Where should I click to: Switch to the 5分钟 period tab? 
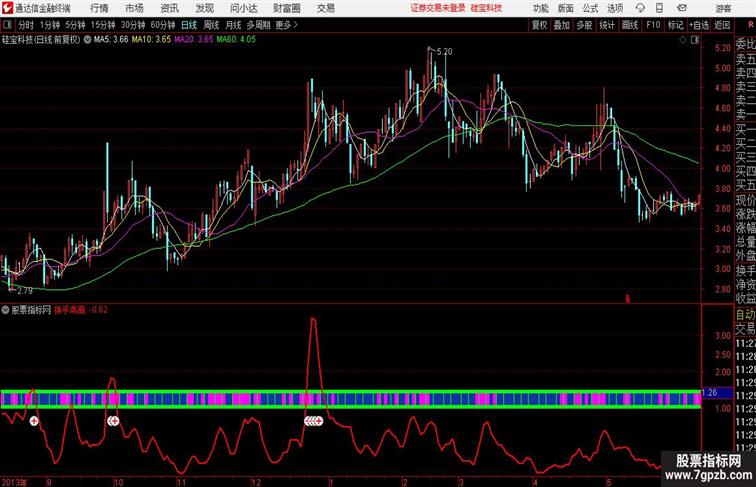pyautogui.click(x=75, y=25)
